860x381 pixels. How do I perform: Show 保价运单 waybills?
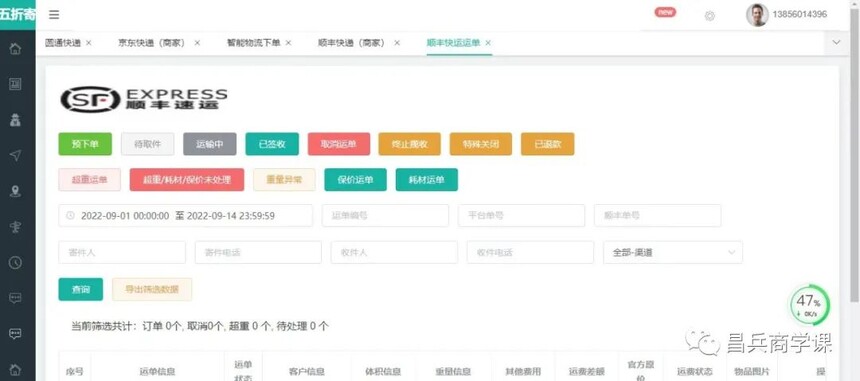[355, 180]
